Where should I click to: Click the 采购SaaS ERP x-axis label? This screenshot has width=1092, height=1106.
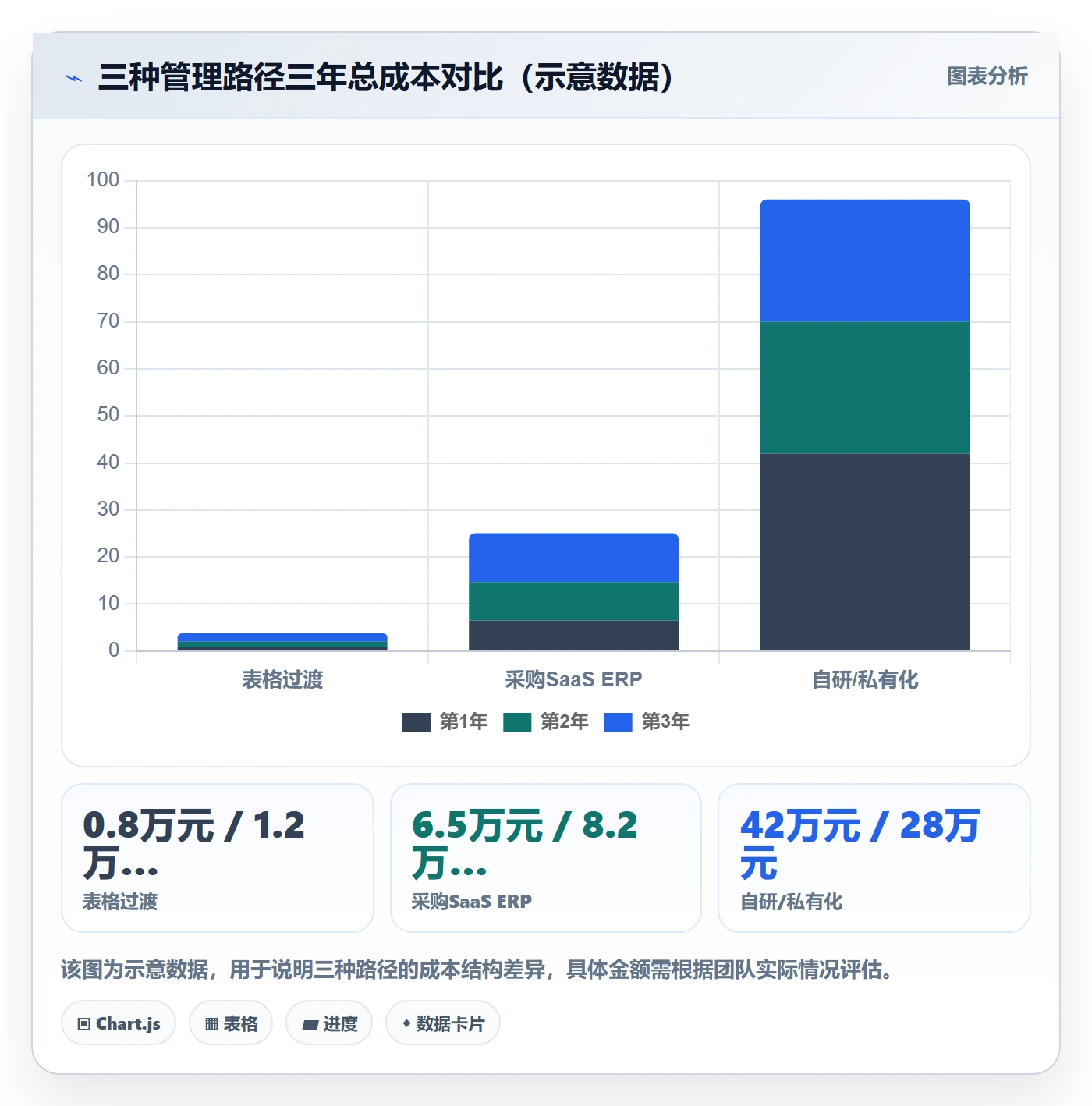point(573,680)
